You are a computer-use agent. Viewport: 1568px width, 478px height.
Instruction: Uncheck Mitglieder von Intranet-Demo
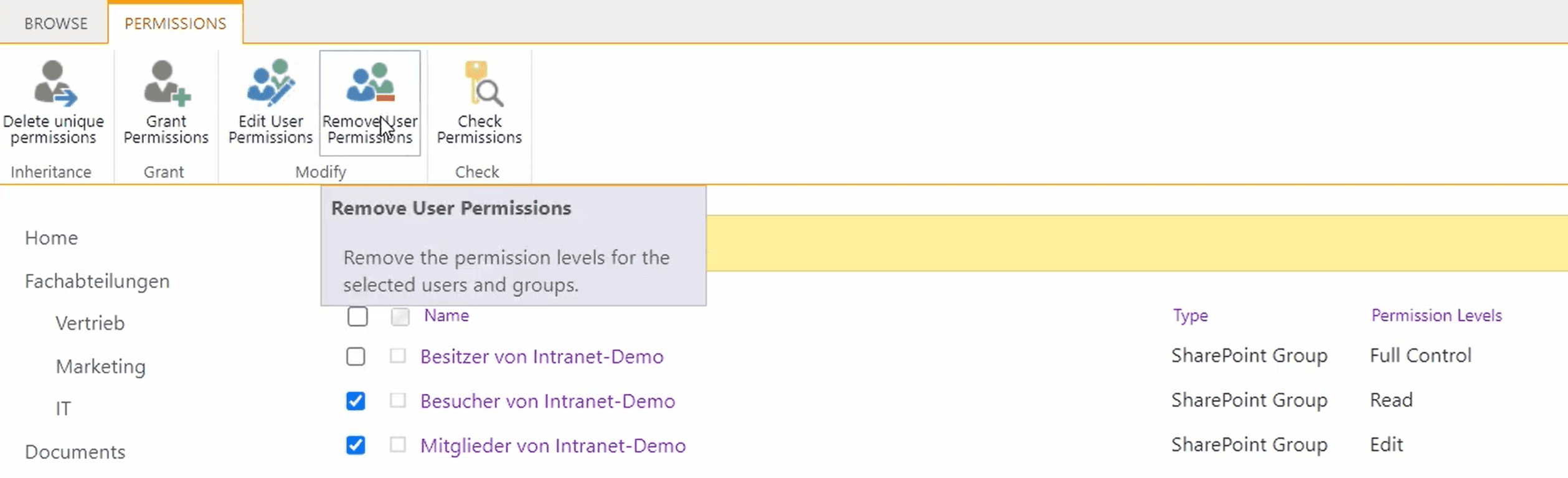(356, 446)
